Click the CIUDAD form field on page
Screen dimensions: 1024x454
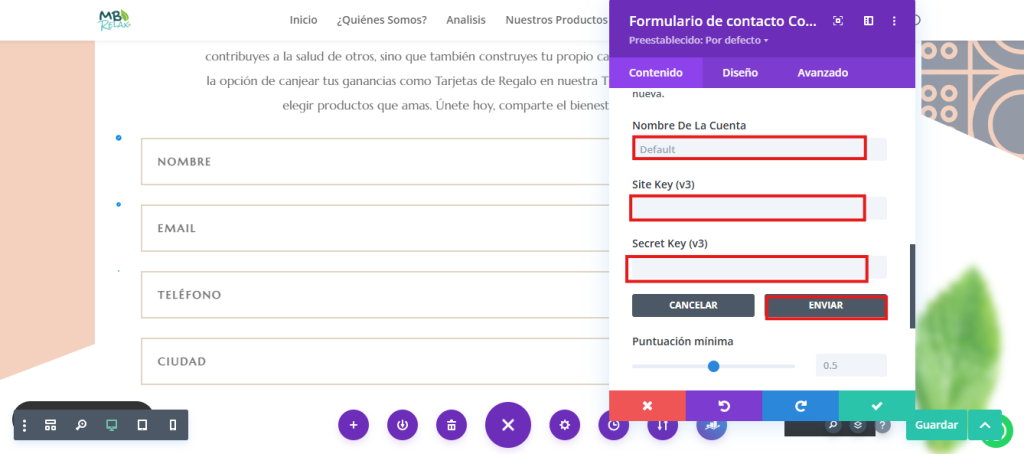pyautogui.click(x=375, y=361)
